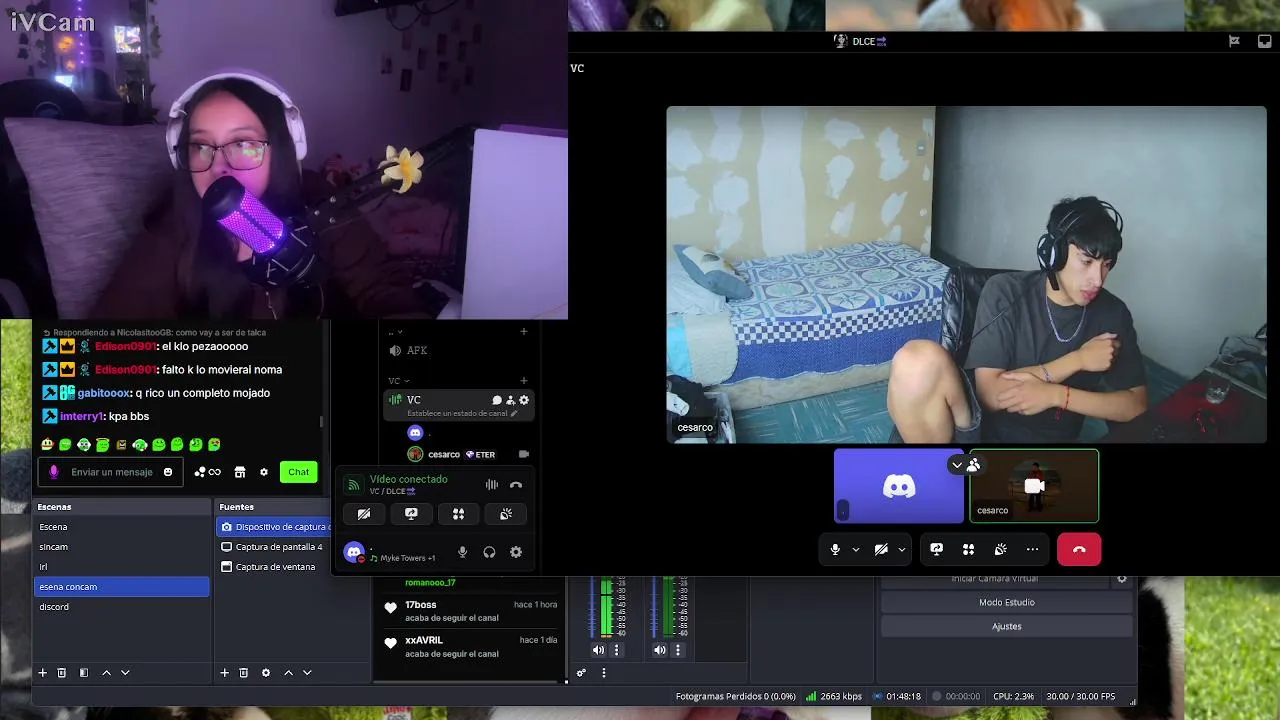Delete the selected scene with trash icon
This screenshot has width=1280, height=720.
pyautogui.click(x=61, y=673)
